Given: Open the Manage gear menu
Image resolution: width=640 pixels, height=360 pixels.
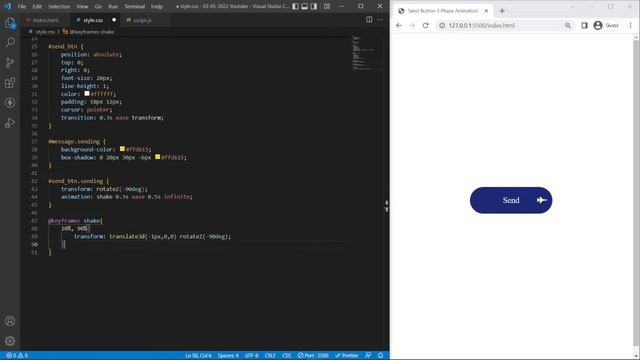Looking at the screenshot, I should (10, 341).
